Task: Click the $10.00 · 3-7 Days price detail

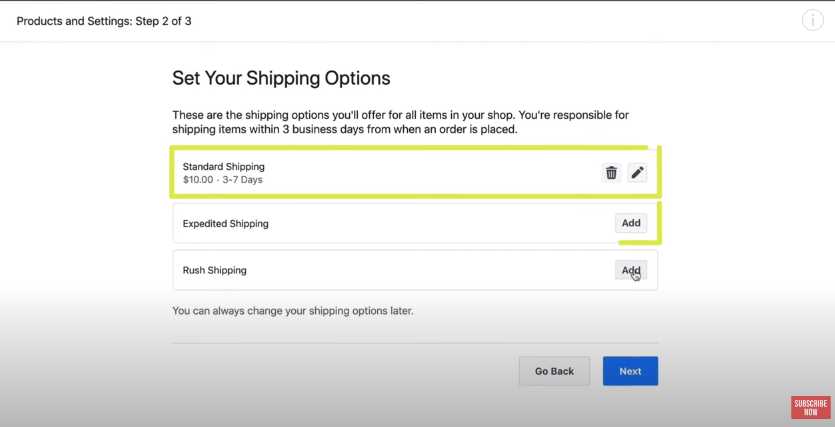Action: (223, 180)
